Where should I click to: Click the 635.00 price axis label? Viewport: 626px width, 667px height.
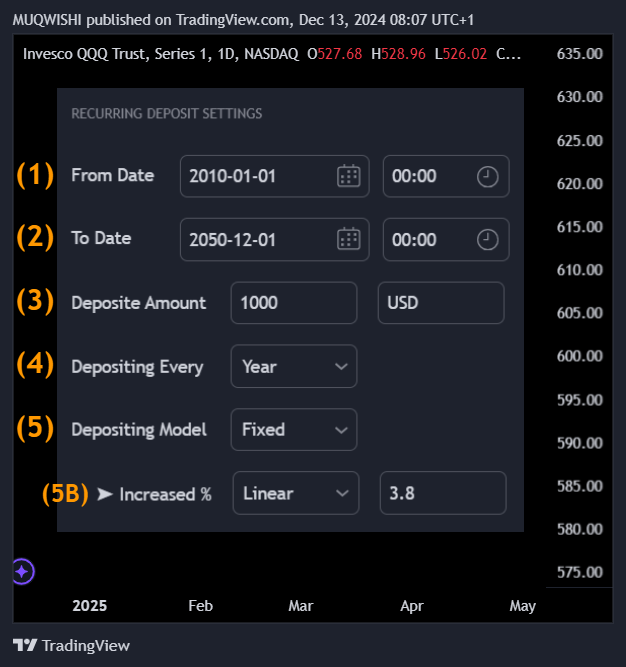pyautogui.click(x=580, y=54)
